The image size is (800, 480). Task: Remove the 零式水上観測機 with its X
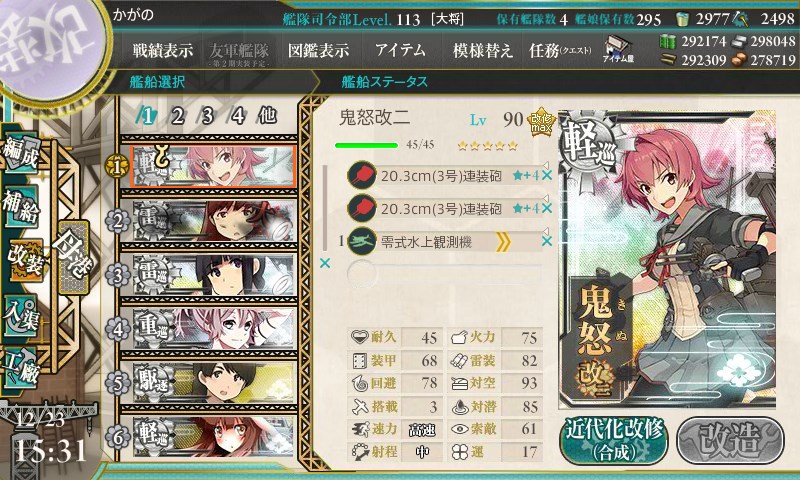[547, 241]
